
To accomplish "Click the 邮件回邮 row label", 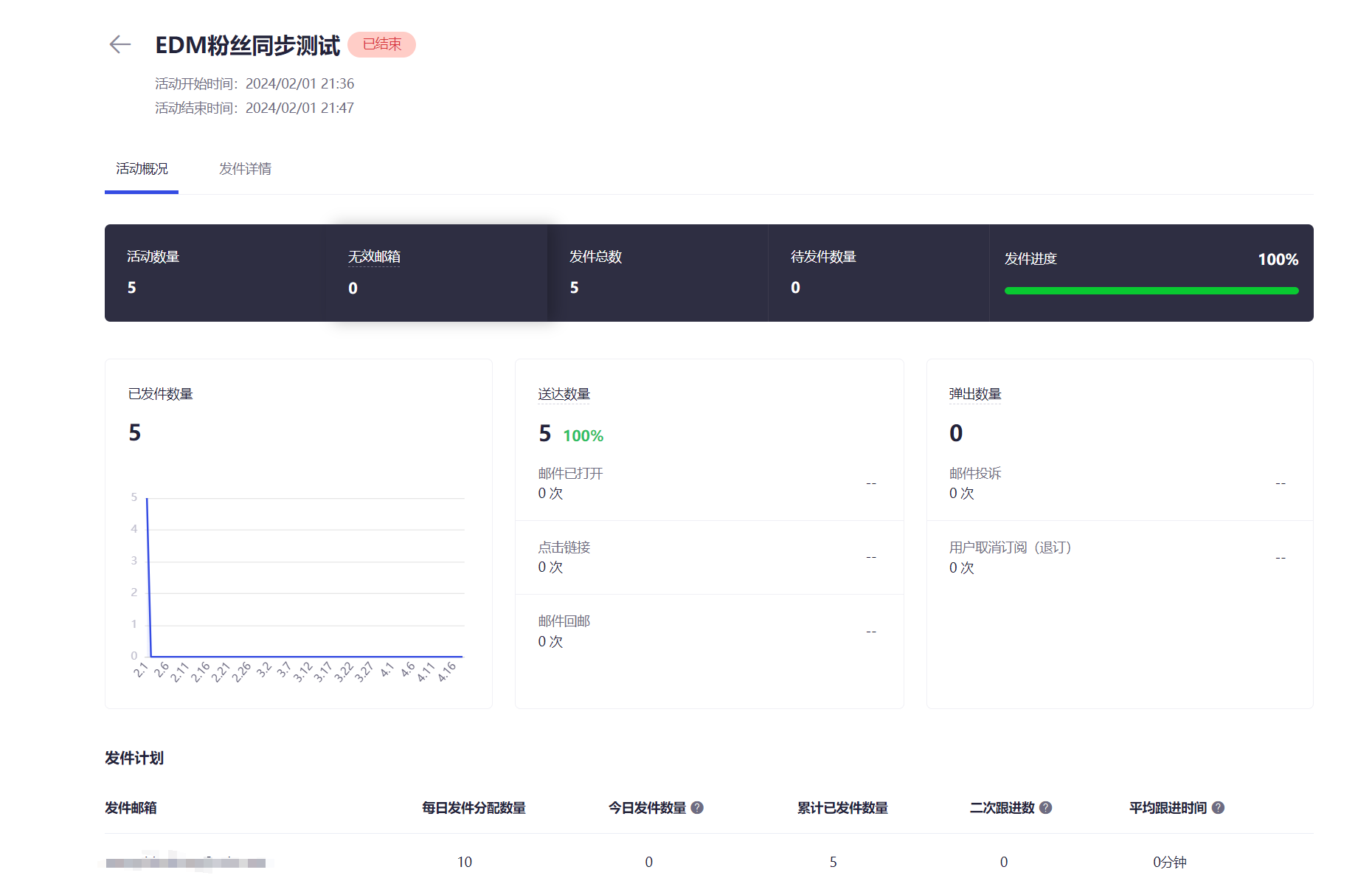I will pyautogui.click(x=564, y=621).
